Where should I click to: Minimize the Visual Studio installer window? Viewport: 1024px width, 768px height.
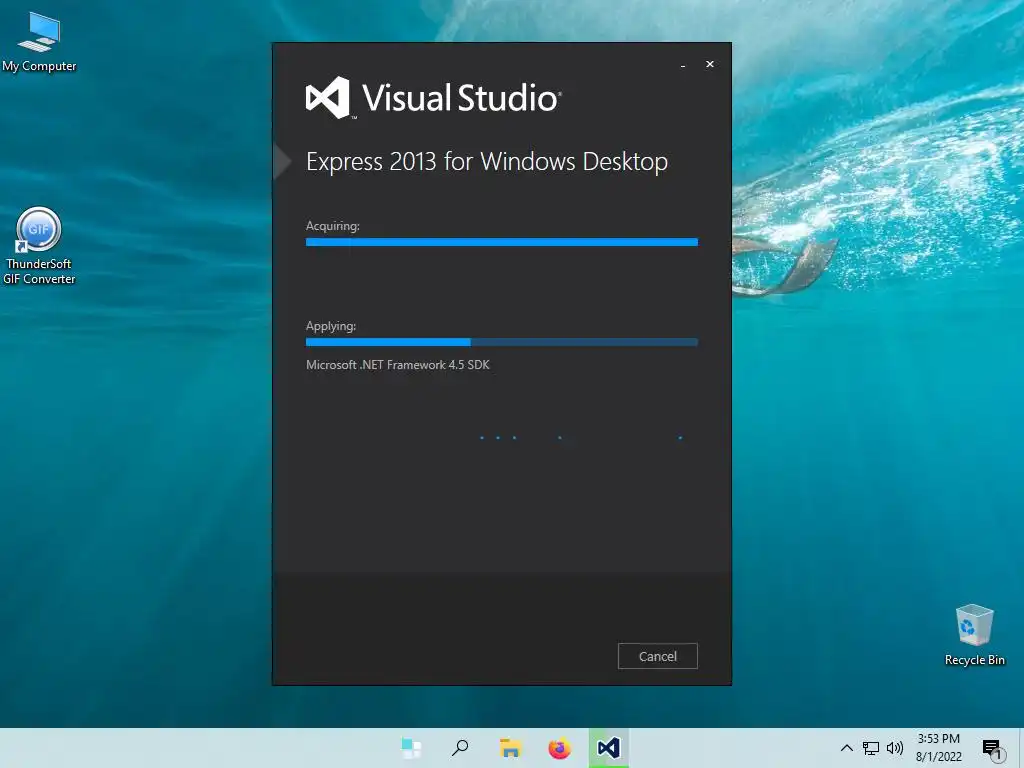click(683, 66)
